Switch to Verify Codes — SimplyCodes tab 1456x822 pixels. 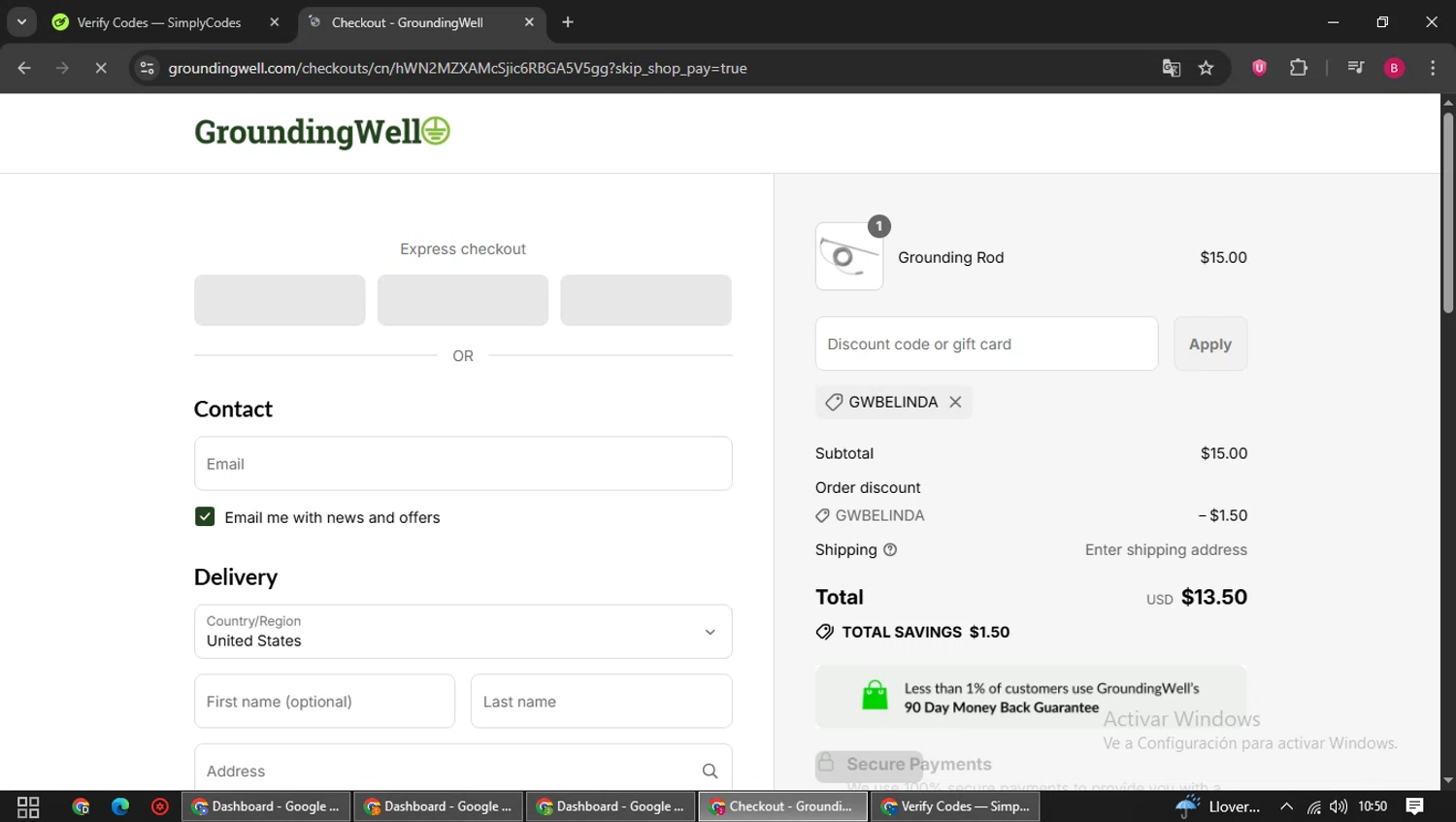[160, 22]
